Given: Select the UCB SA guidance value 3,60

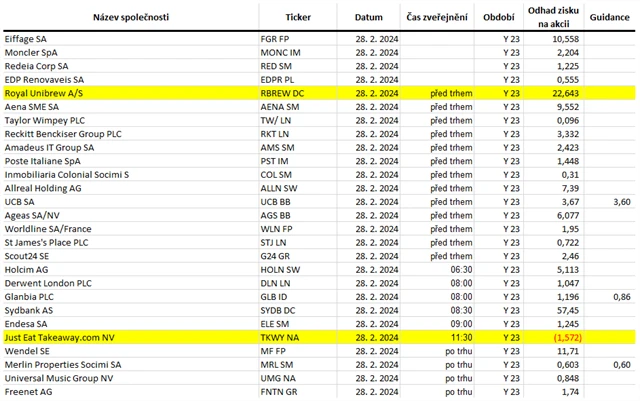Looking at the screenshot, I should pyautogui.click(x=620, y=201).
